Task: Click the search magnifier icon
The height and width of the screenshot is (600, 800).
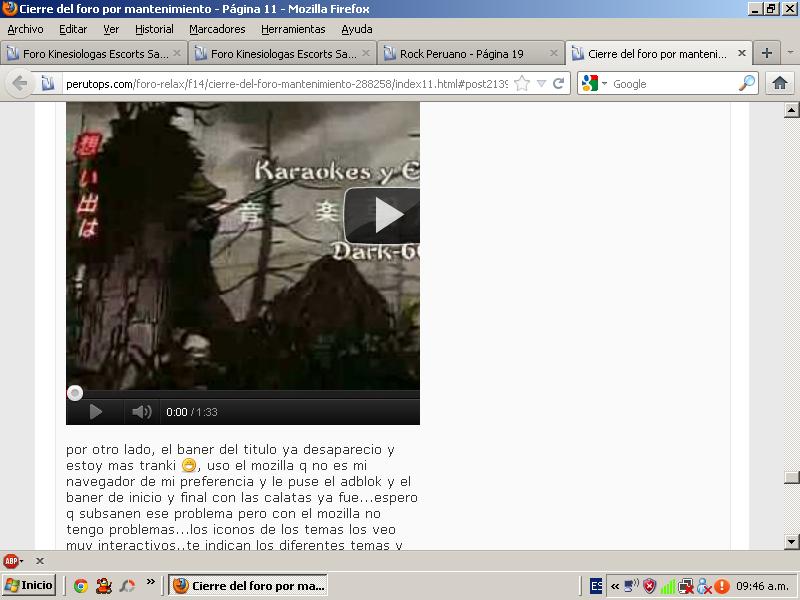Action: pos(746,83)
